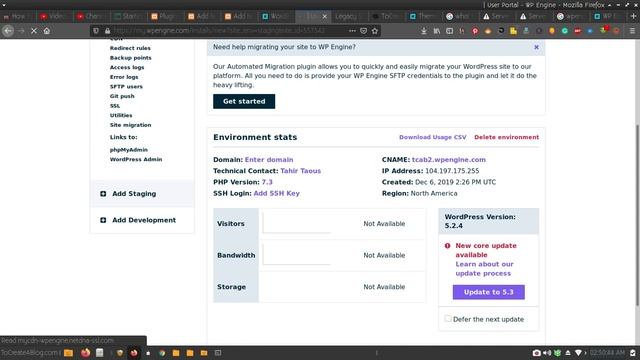Image resolution: width=640 pixels, height=360 pixels.
Task: Open Chrome from the taskbar
Action: [162, 353]
